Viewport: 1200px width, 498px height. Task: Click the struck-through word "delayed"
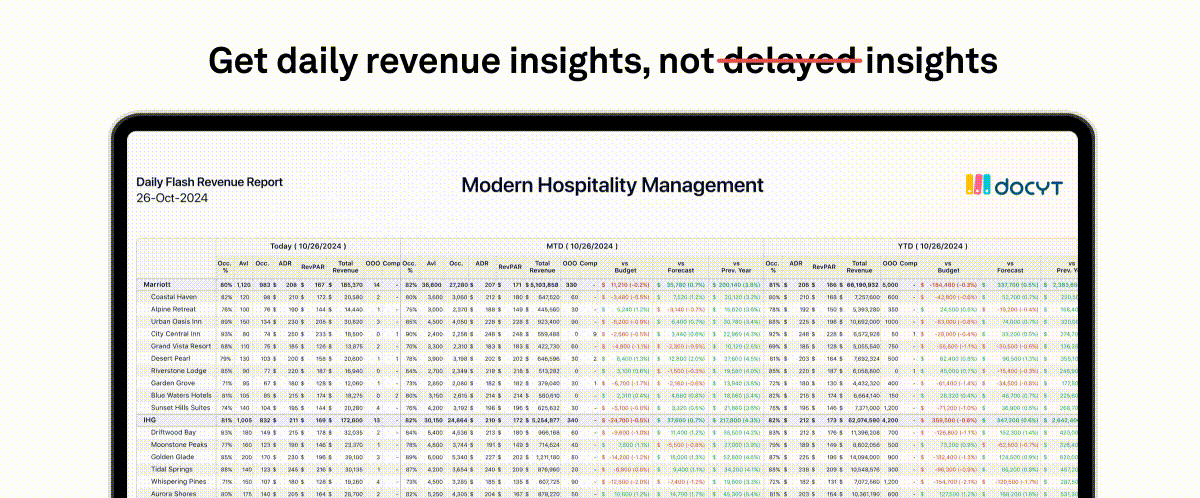tap(789, 61)
